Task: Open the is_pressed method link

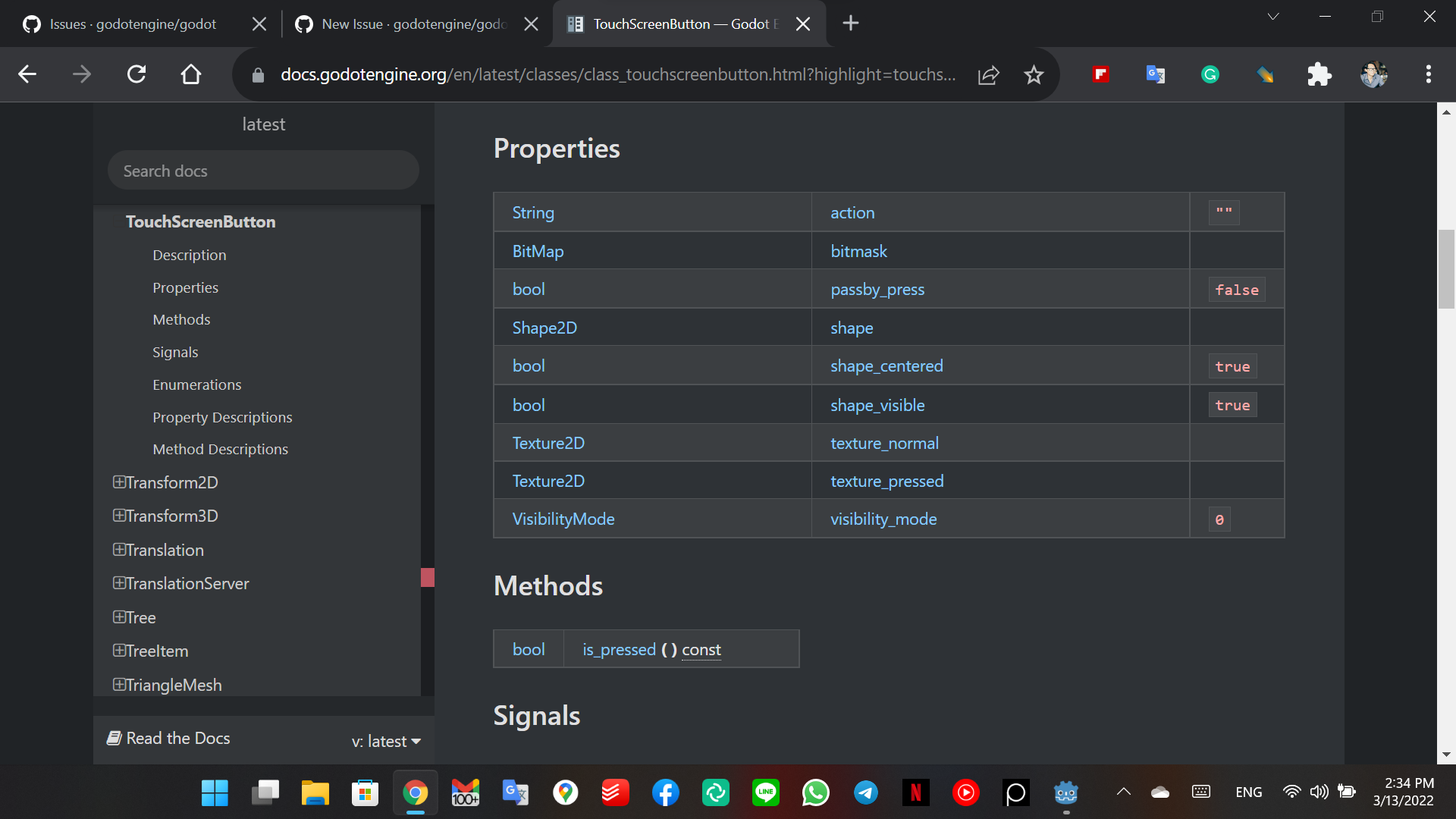Action: (x=619, y=649)
